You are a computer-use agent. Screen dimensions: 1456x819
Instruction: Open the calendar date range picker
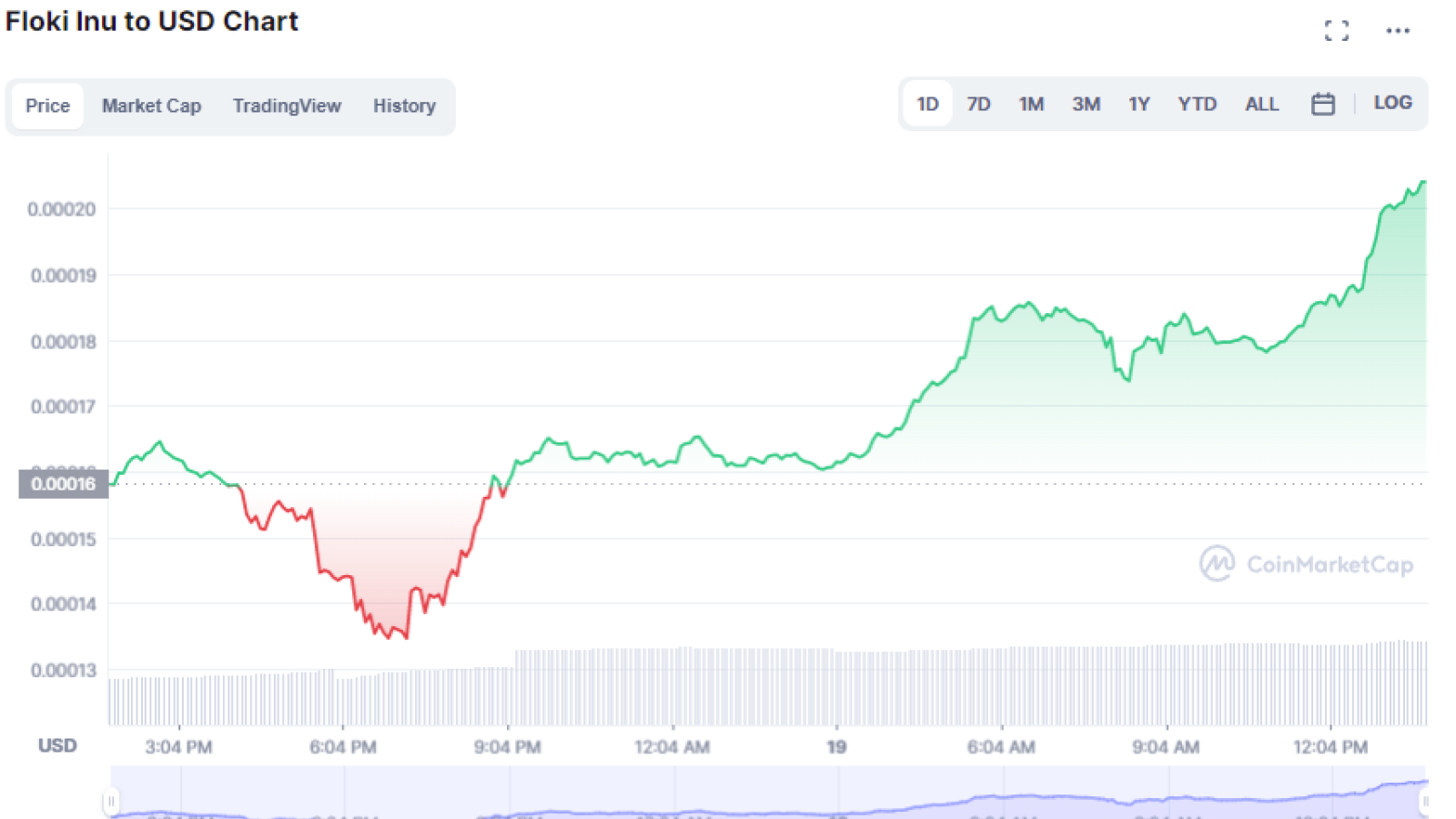1322,104
